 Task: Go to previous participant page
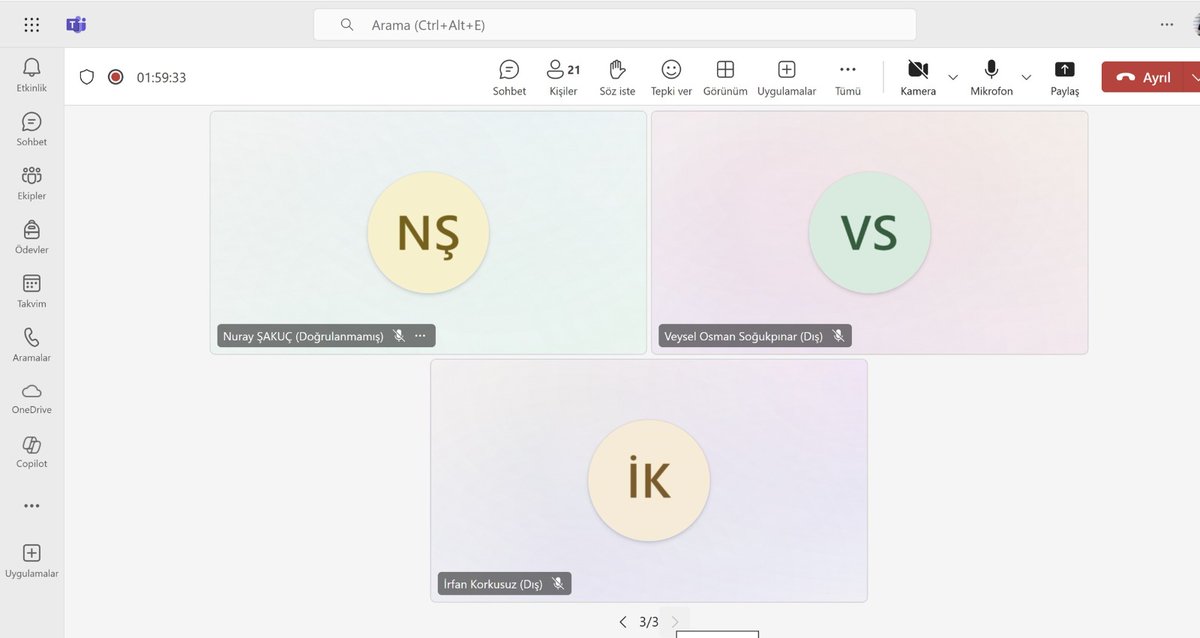pos(623,622)
